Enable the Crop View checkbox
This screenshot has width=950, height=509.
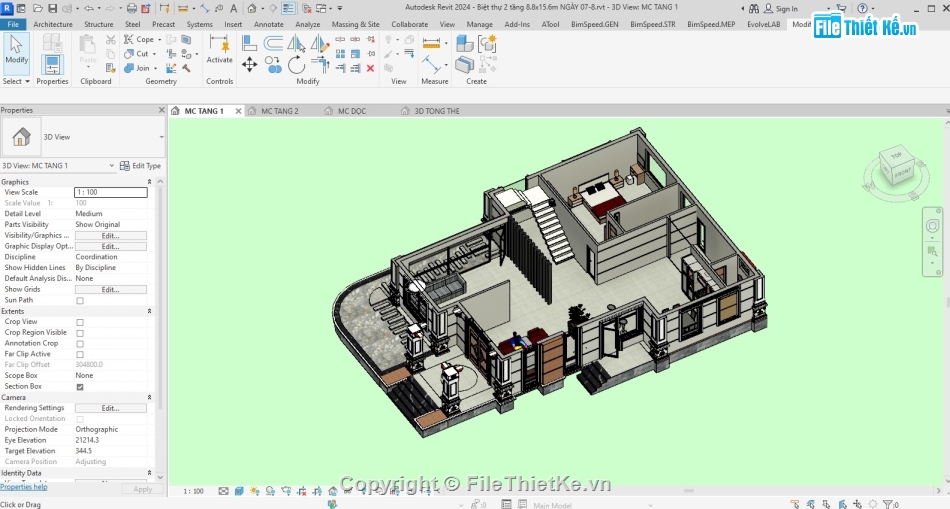(80, 322)
